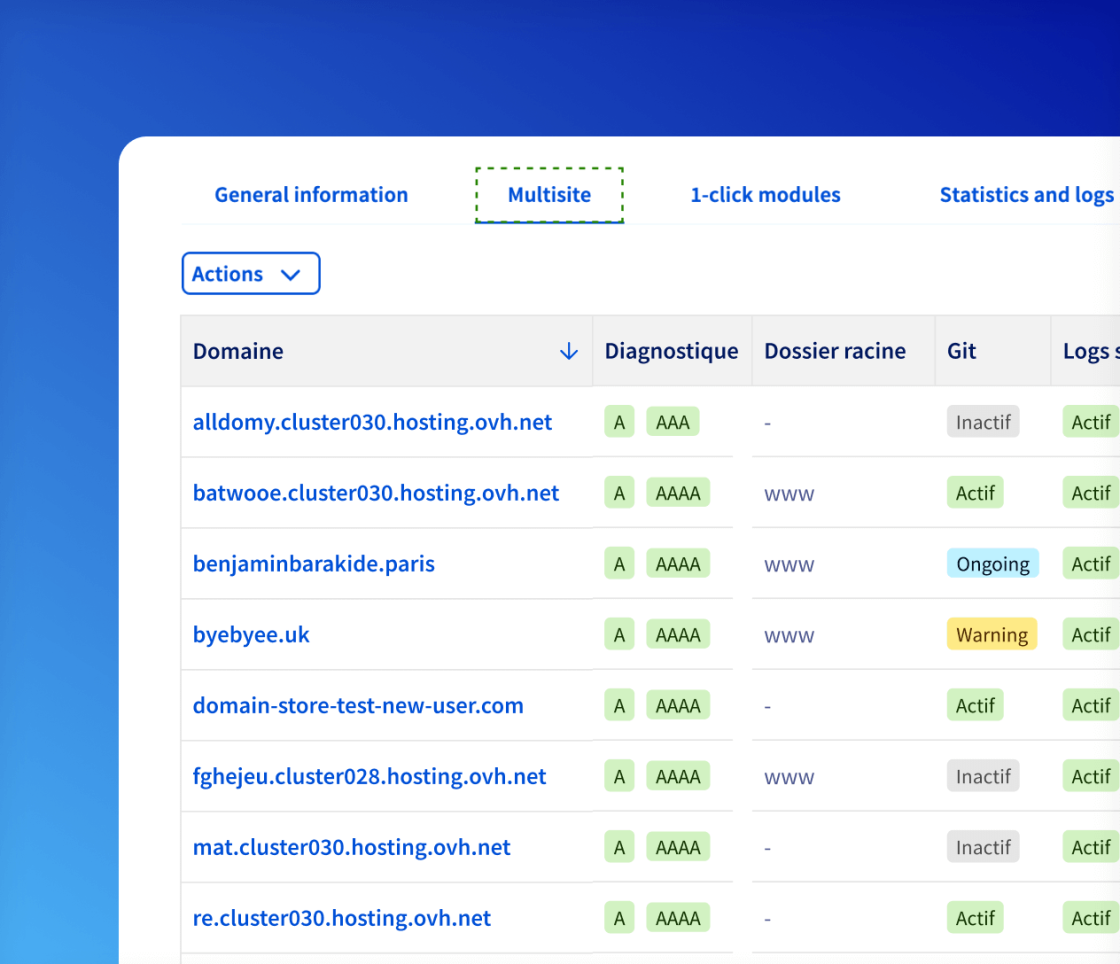Select the Multisite tab
The image size is (1120, 964).
(x=549, y=195)
